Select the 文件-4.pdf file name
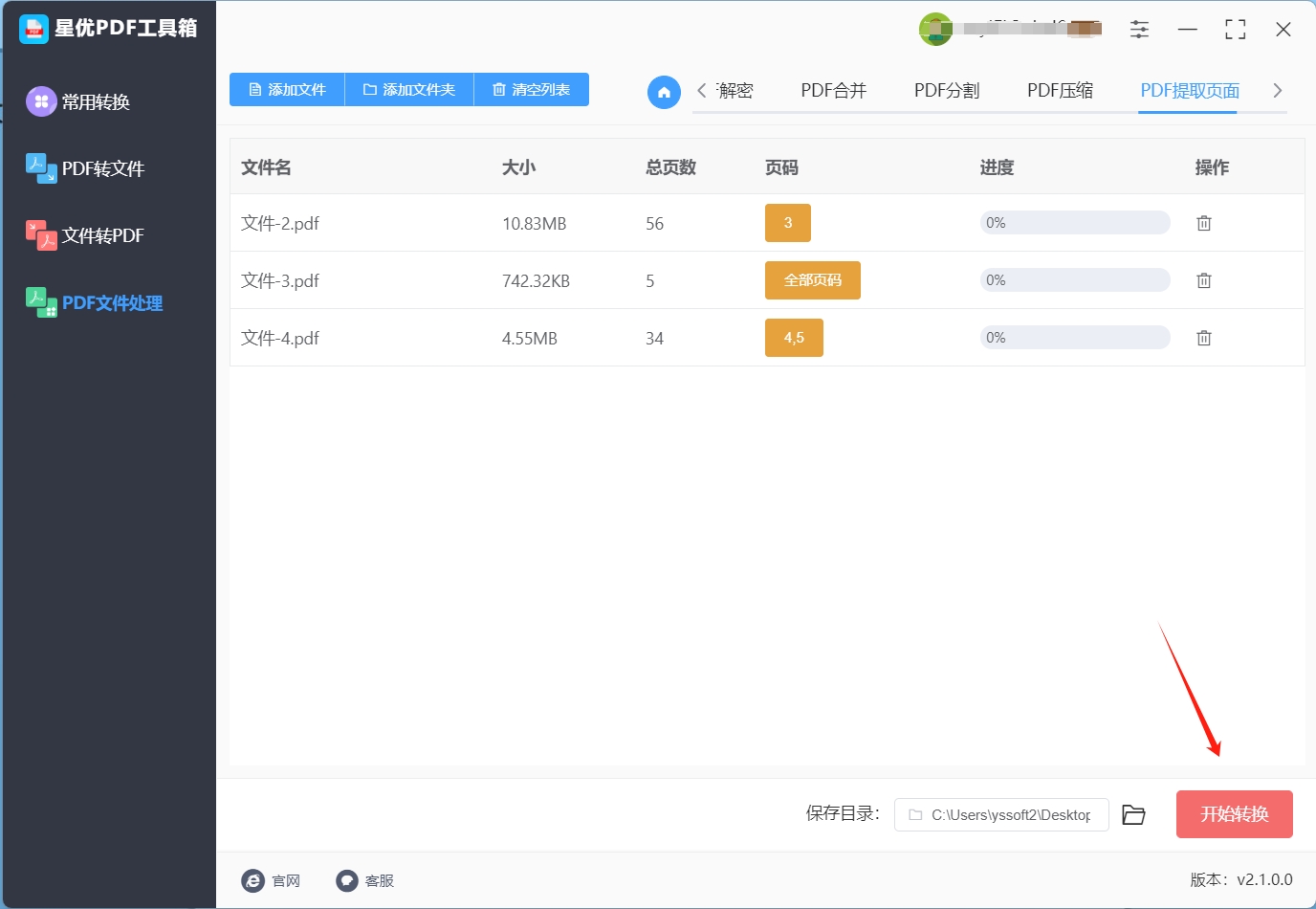Image resolution: width=1316 pixels, height=909 pixels. pos(280,338)
